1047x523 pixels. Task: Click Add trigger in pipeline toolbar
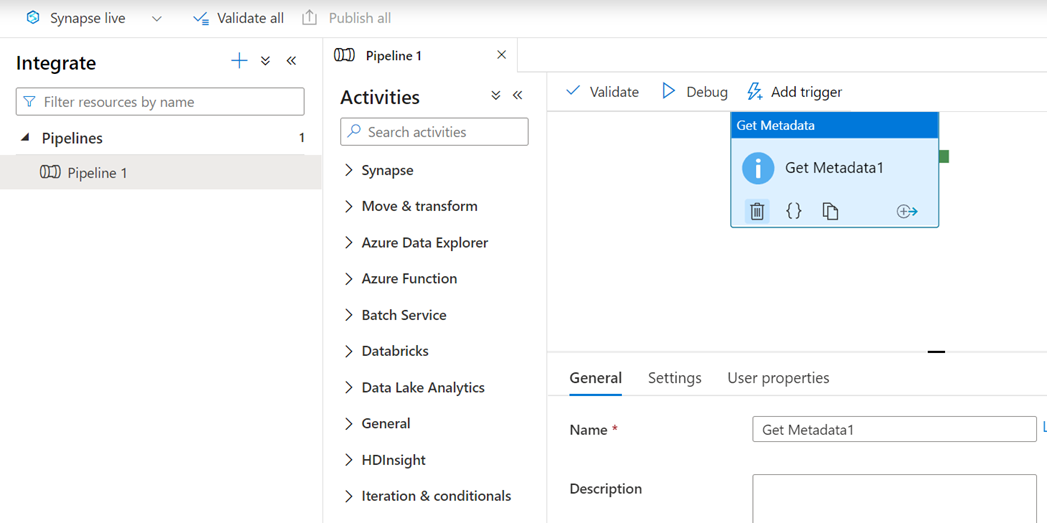coord(795,92)
